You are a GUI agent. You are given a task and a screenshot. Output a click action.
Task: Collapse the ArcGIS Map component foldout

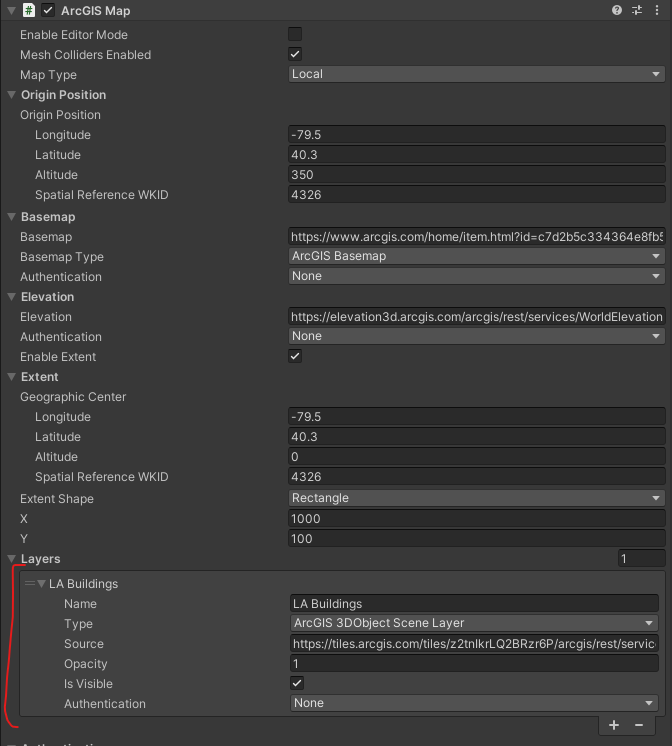[12, 10]
